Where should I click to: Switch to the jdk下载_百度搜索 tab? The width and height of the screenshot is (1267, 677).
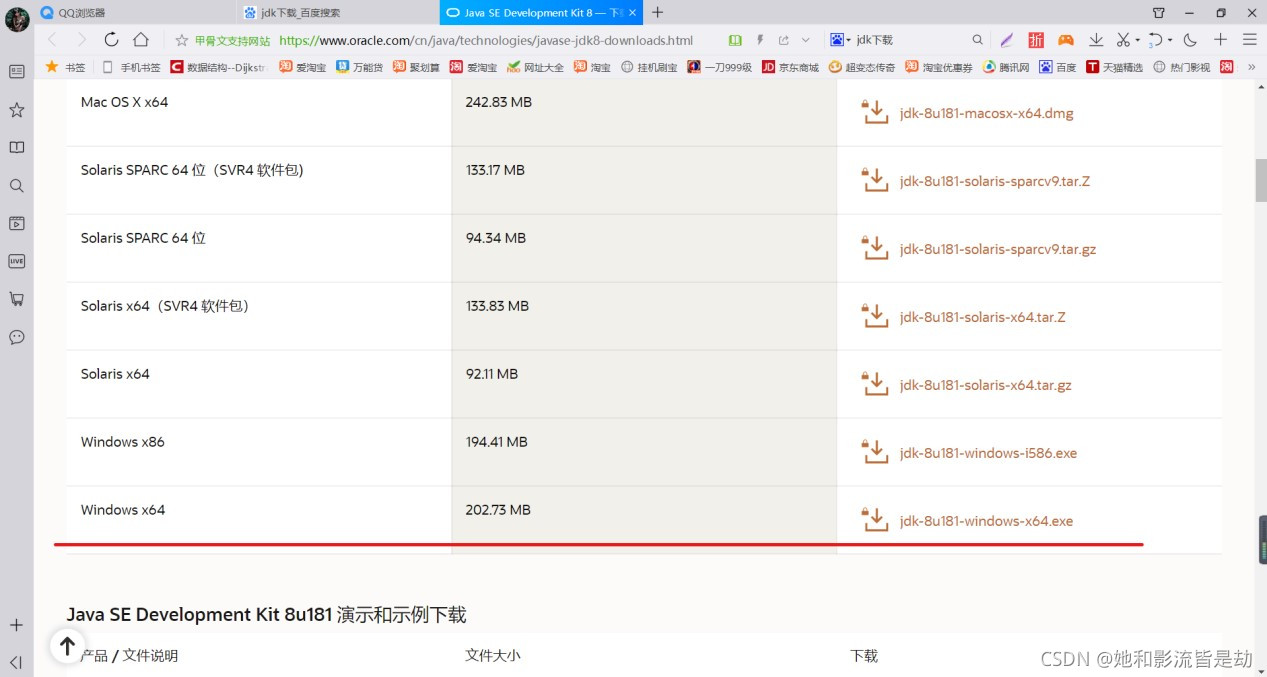point(337,12)
